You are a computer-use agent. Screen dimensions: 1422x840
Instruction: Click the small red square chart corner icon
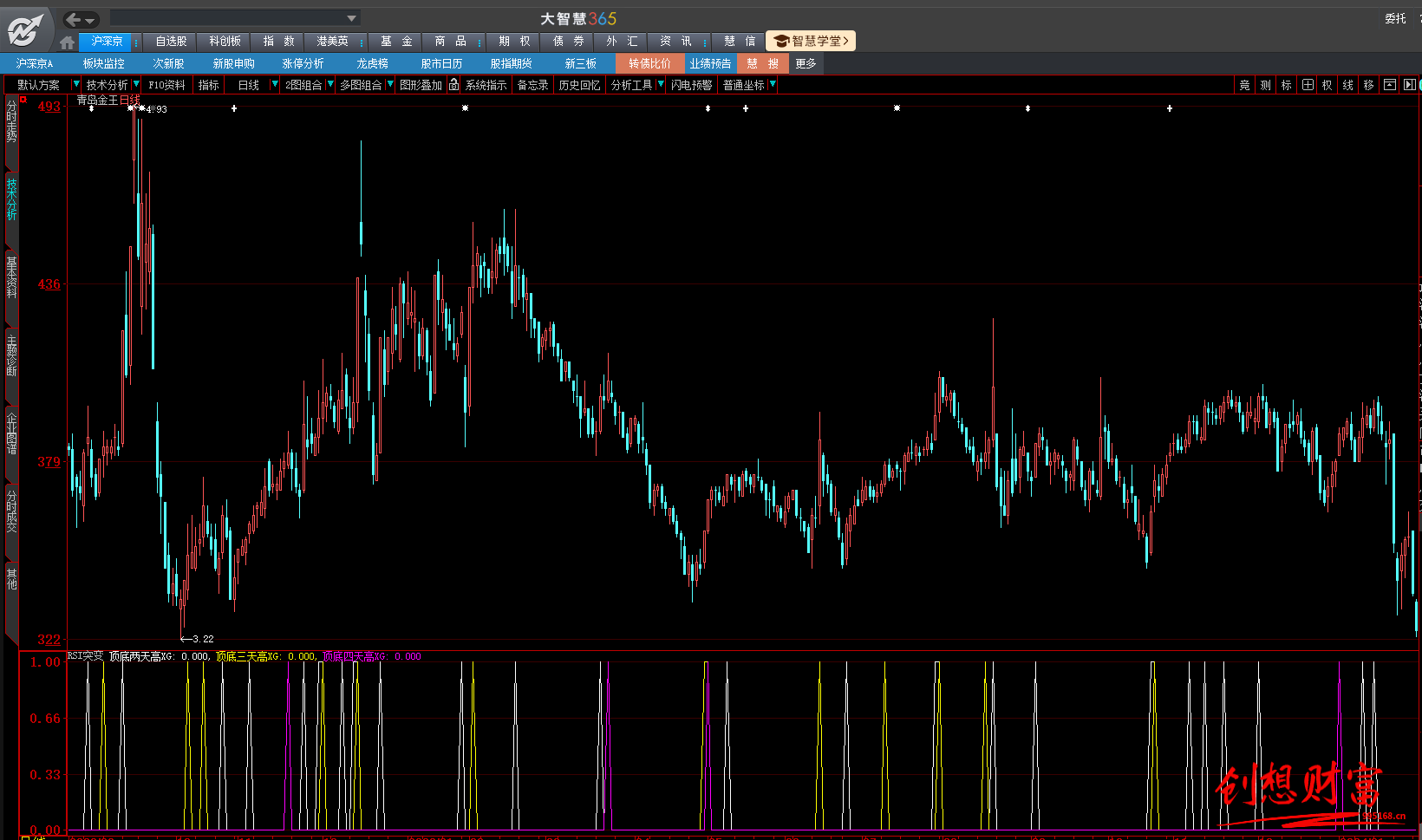coord(24,100)
